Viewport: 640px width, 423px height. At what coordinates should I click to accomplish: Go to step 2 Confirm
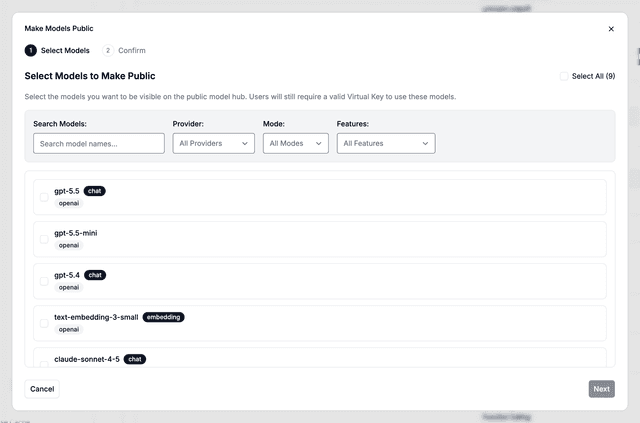tap(124, 50)
